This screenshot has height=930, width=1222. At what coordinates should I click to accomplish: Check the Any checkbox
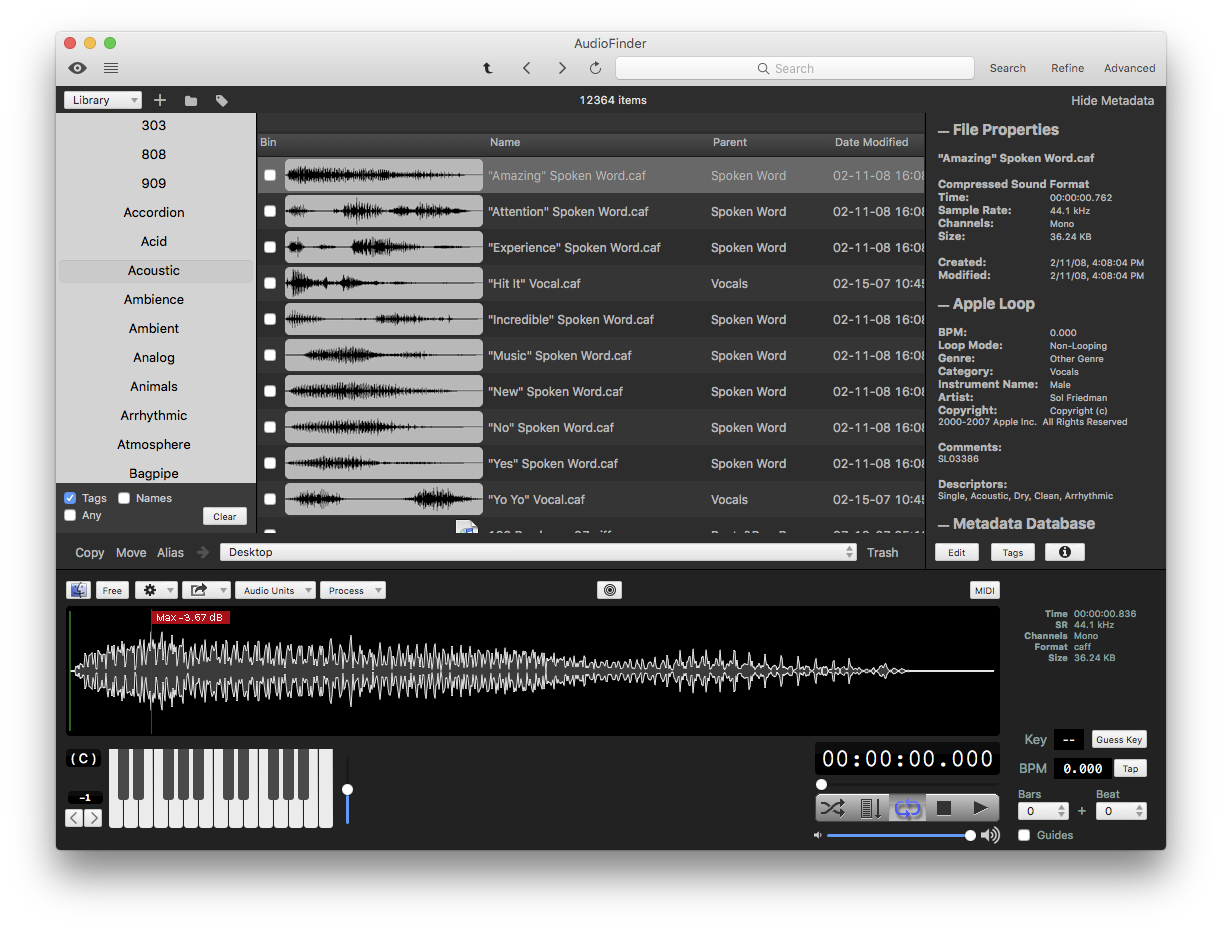tap(70, 515)
